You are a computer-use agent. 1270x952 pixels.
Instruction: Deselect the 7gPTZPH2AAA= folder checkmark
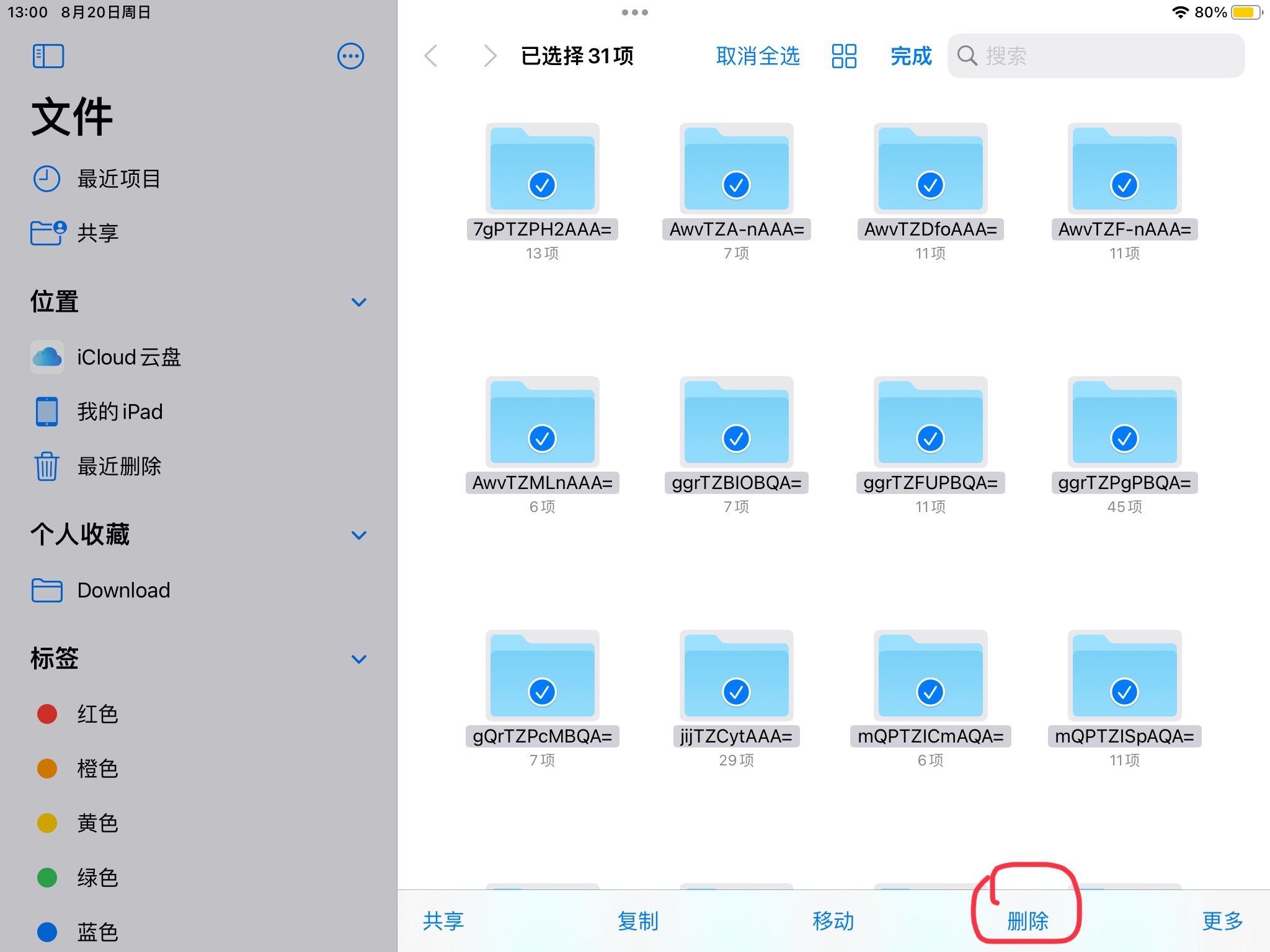543,185
